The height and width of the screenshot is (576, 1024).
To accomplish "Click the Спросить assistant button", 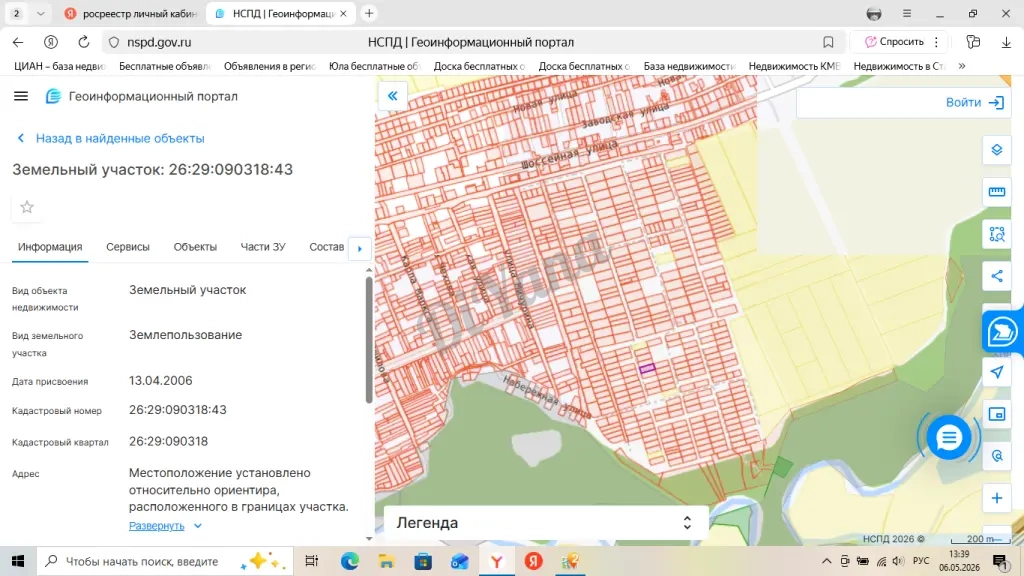I will pyautogui.click(x=894, y=42).
